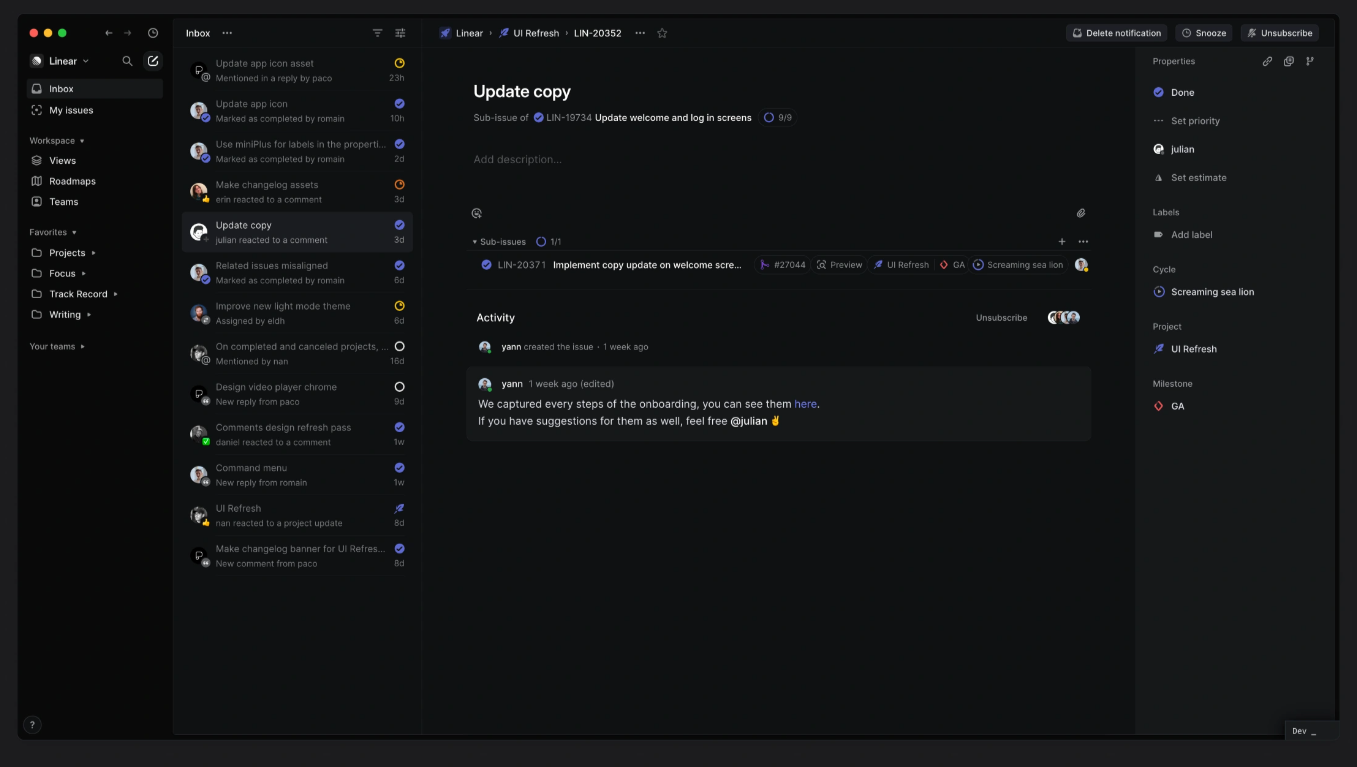Click the 'here' link in yann's comment
1357x767 pixels.
[805, 403]
